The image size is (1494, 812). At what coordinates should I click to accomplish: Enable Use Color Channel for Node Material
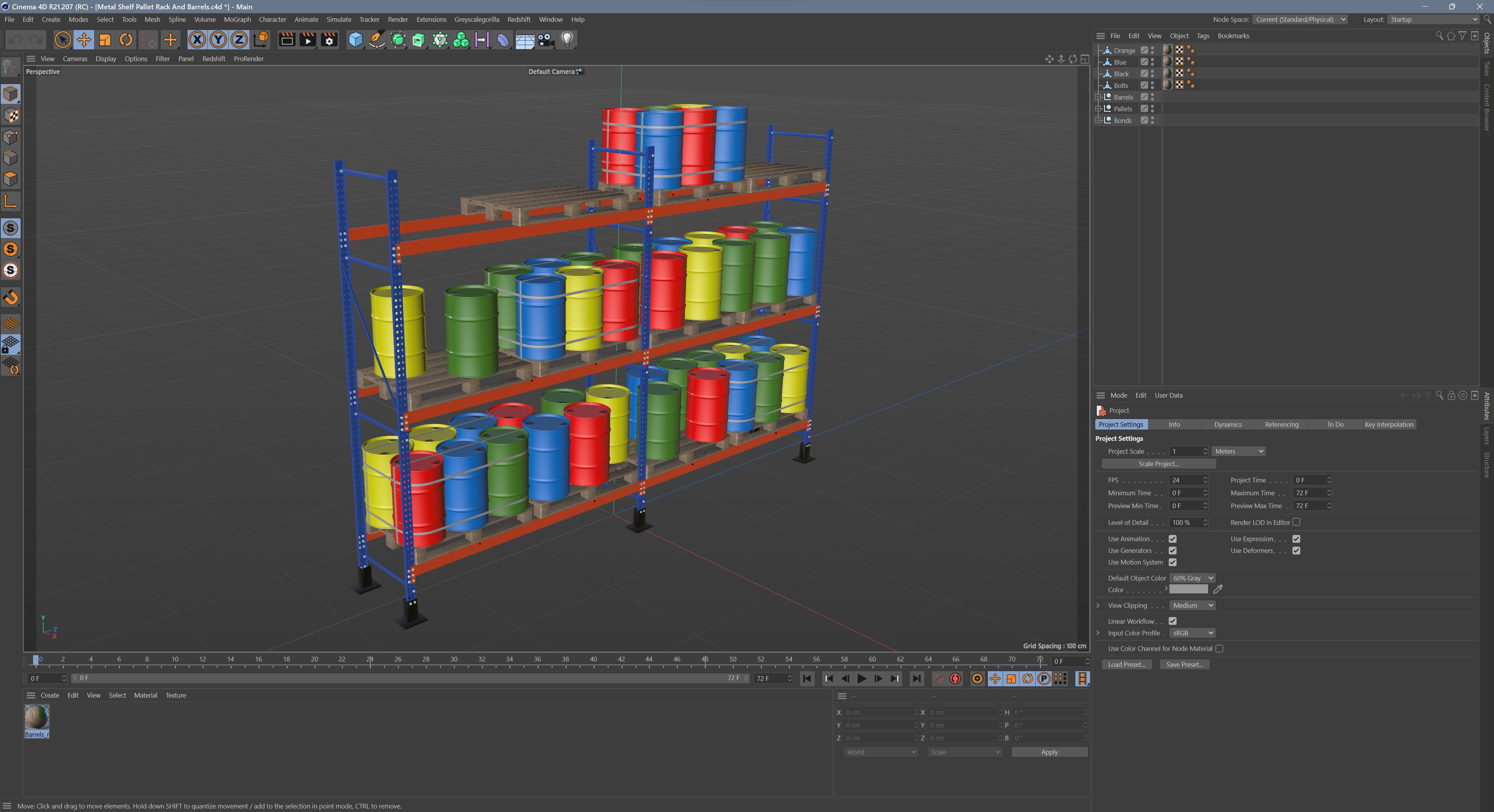pyautogui.click(x=1219, y=649)
